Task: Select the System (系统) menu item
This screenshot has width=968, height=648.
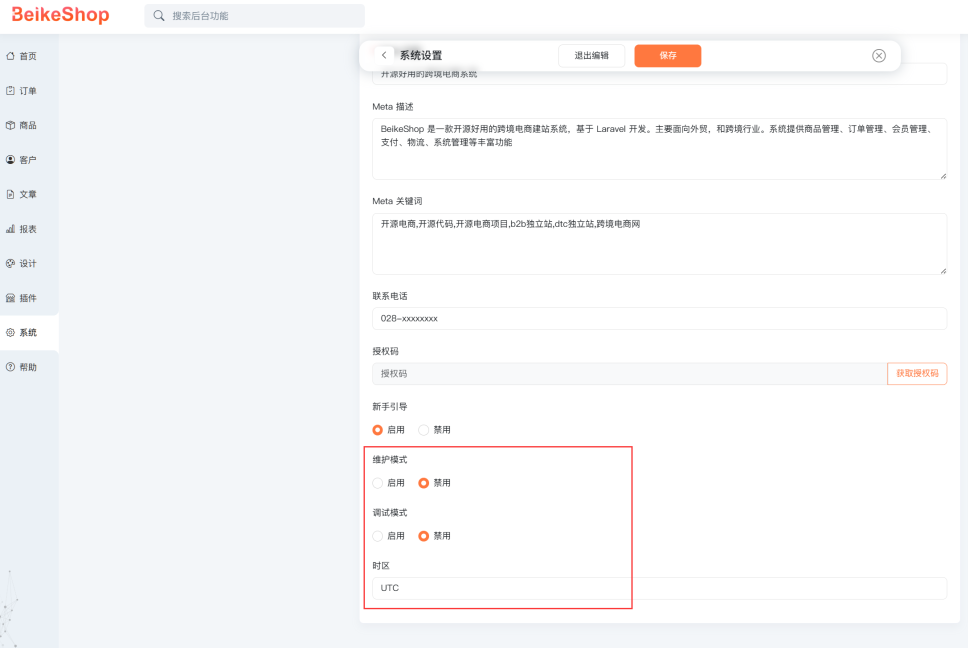Action: 28,332
